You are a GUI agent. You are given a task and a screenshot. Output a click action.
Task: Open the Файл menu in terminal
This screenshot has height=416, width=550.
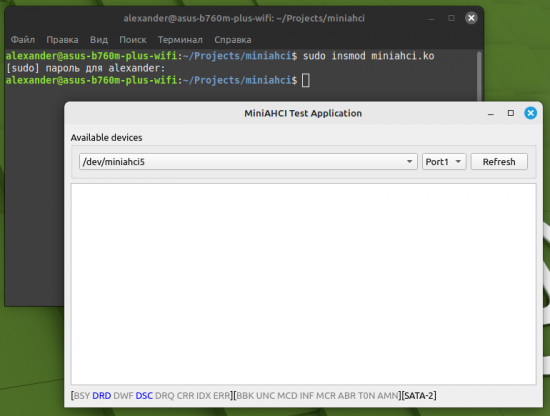tap(23, 40)
